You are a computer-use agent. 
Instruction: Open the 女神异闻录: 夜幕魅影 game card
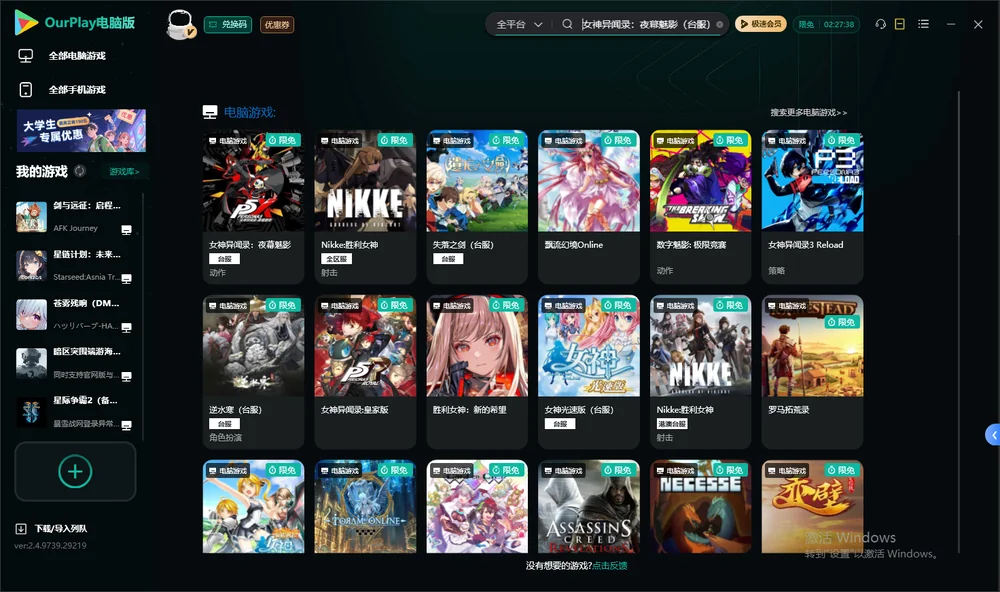point(253,207)
